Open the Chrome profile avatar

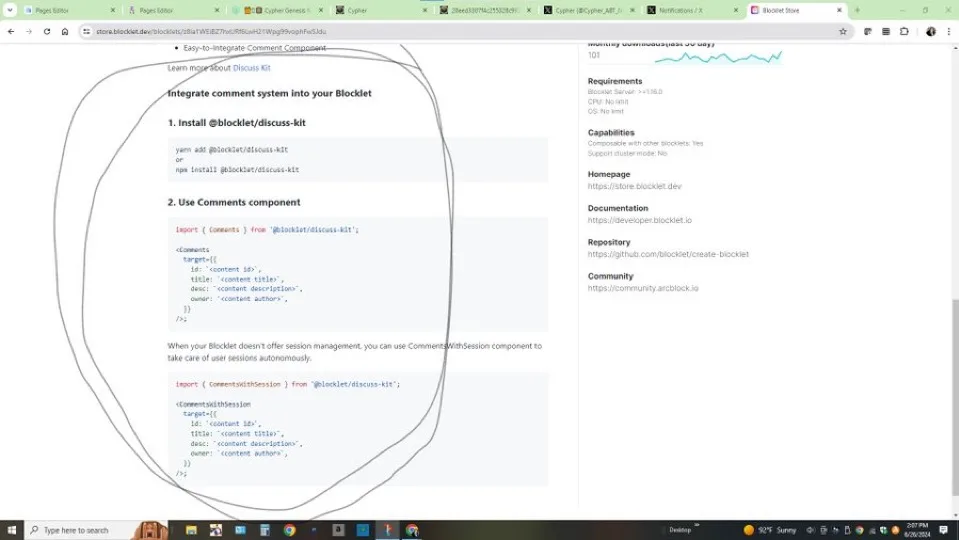(x=930, y=31)
